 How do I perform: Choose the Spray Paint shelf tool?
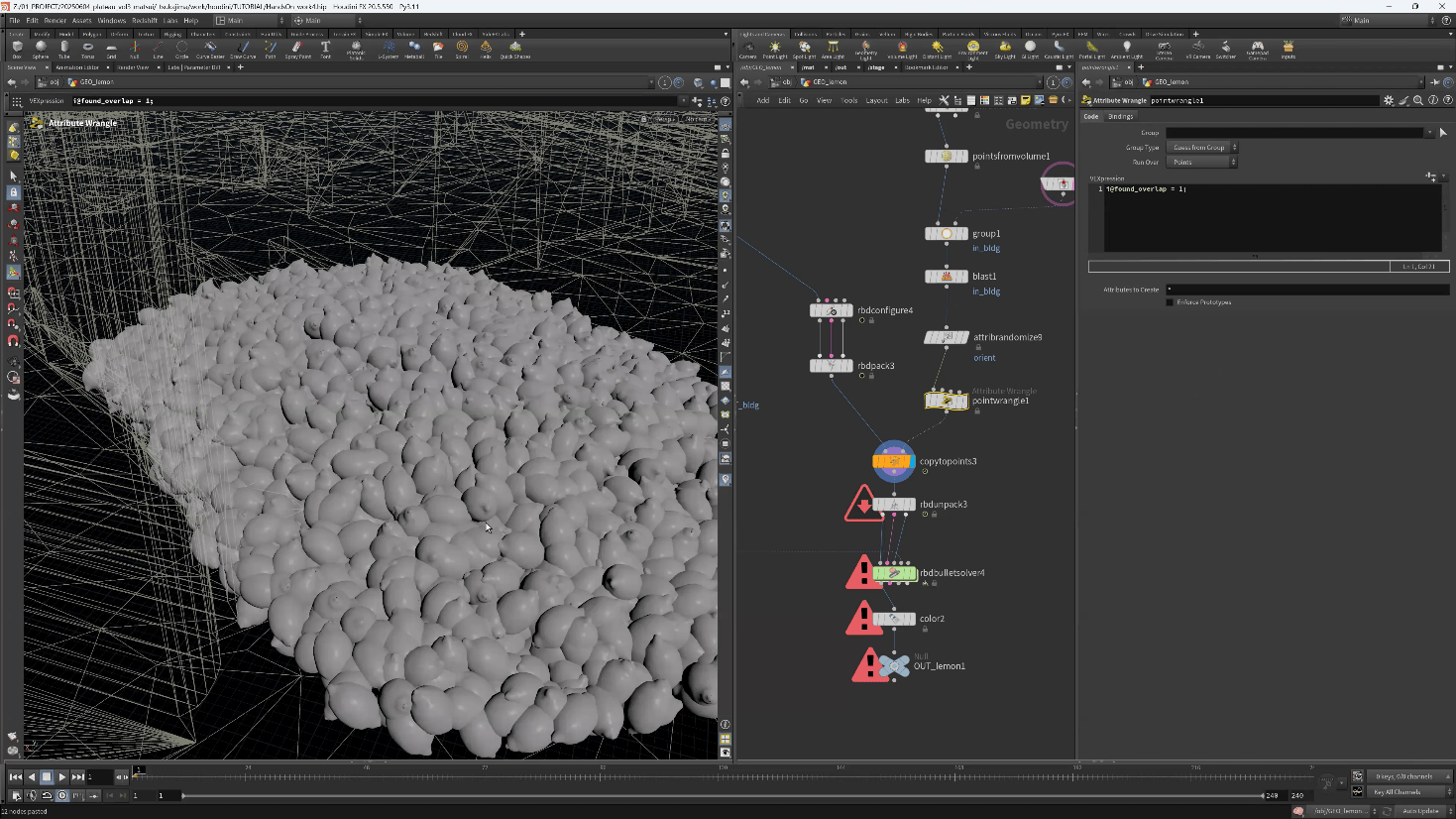tap(297, 48)
